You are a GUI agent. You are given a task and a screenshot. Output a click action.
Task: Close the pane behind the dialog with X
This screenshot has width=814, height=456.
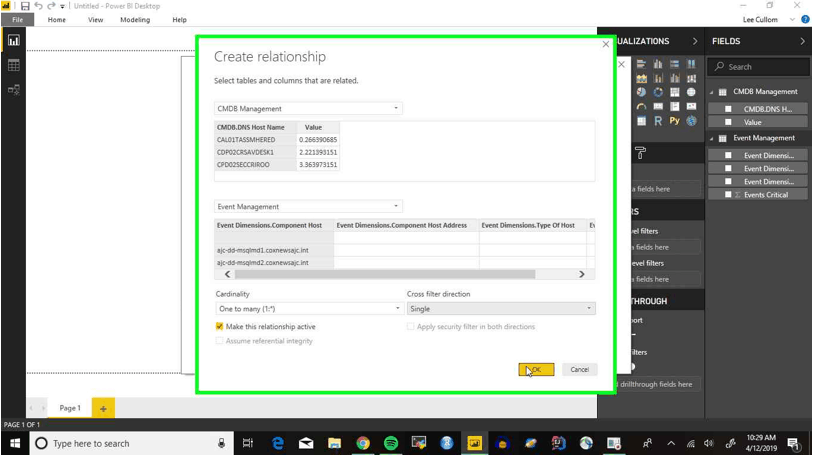[x=621, y=64]
